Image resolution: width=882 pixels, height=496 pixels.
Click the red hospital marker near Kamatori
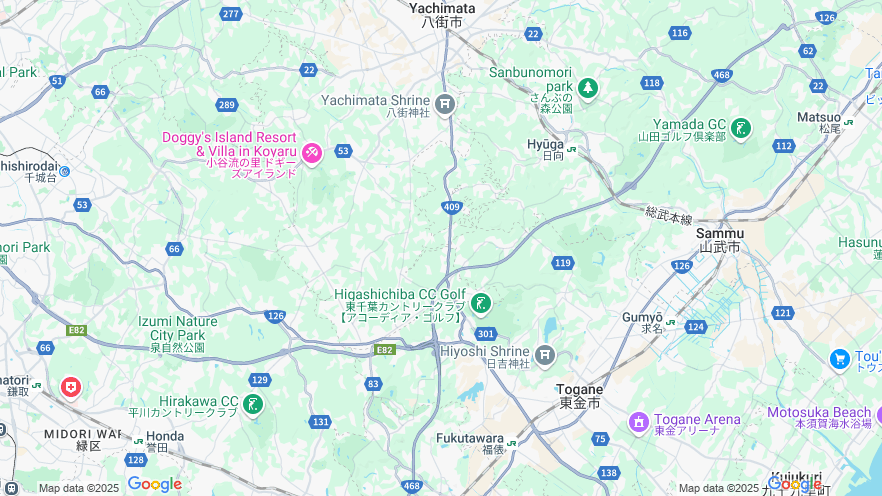[x=71, y=387]
